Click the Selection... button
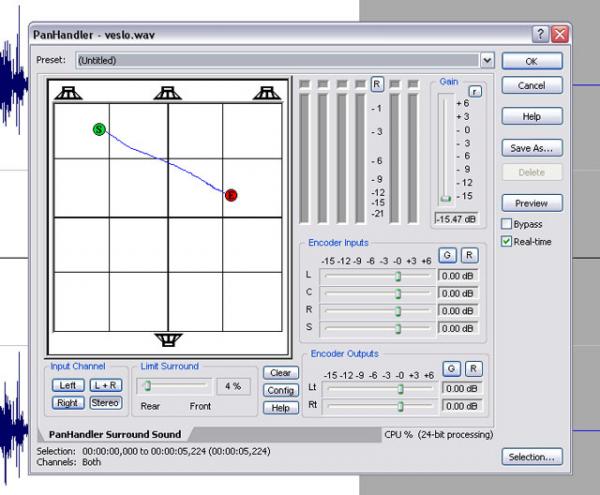The height and width of the screenshot is (495, 600). point(531,457)
